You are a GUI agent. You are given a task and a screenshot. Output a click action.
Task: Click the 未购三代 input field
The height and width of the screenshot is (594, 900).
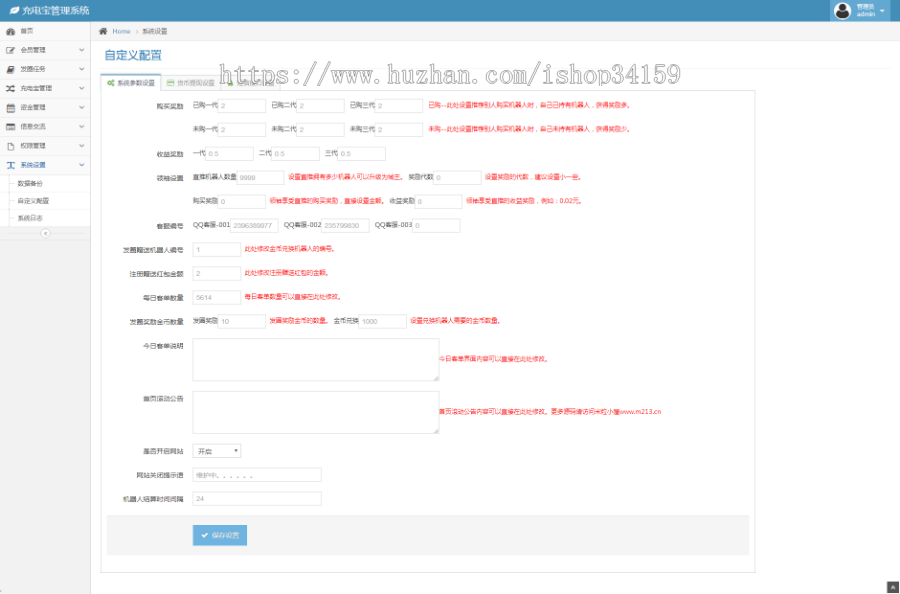coord(399,130)
